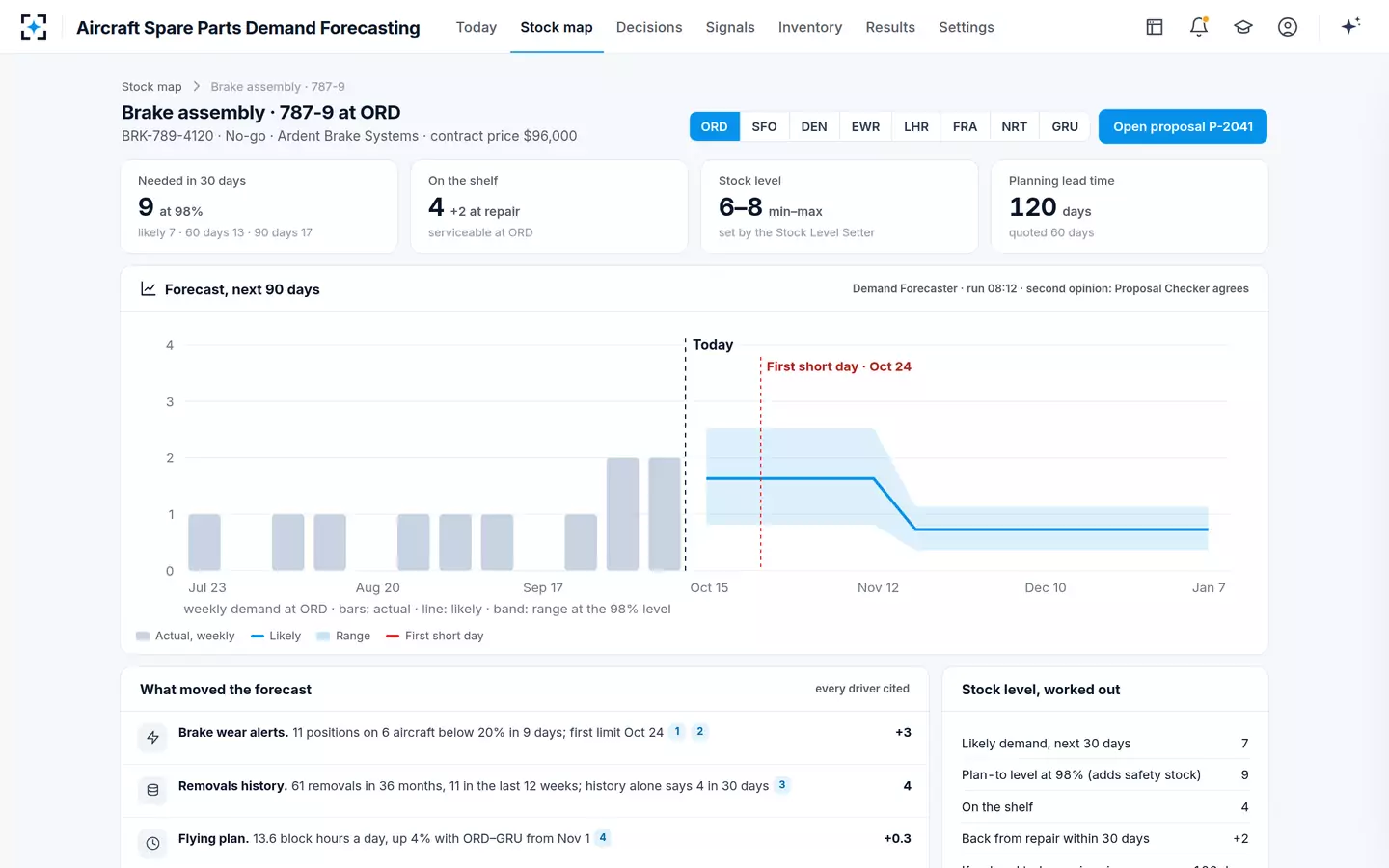The image size is (1389, 868).
Task: Go to the Today tab
Action: (477, 27)
